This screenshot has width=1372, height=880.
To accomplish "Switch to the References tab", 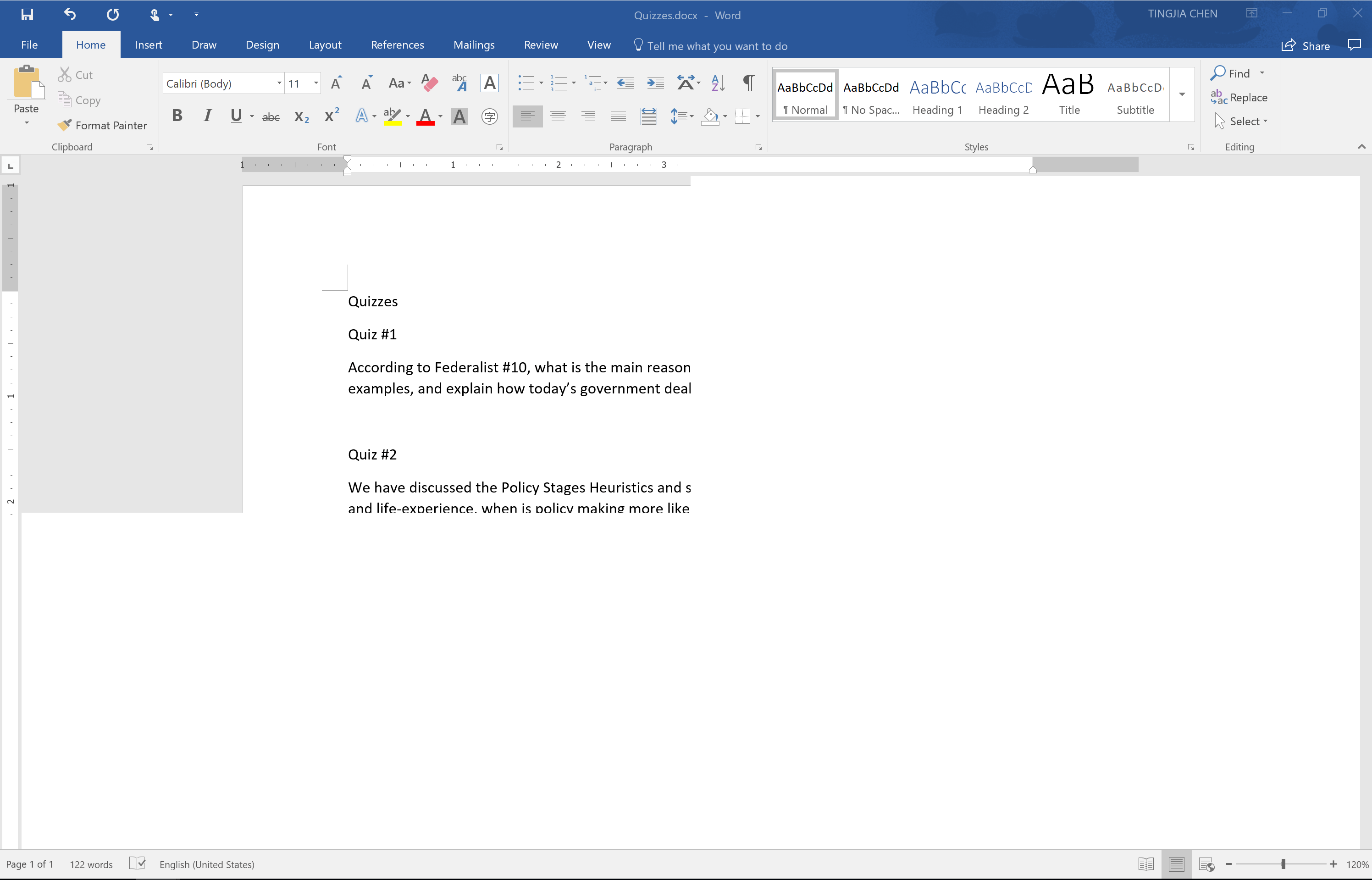I will pos(397,44).
